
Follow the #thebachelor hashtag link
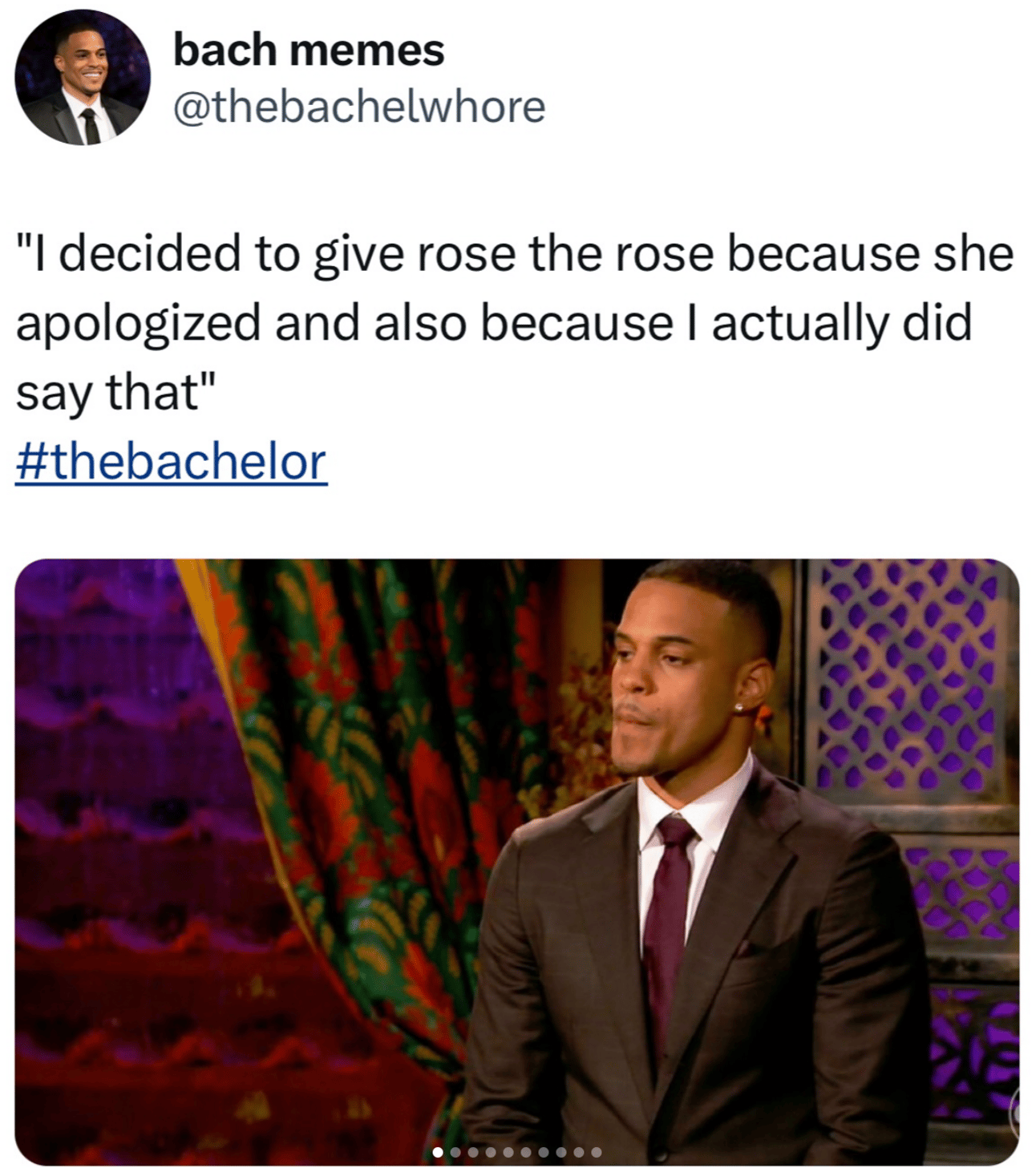click(171, 462)
